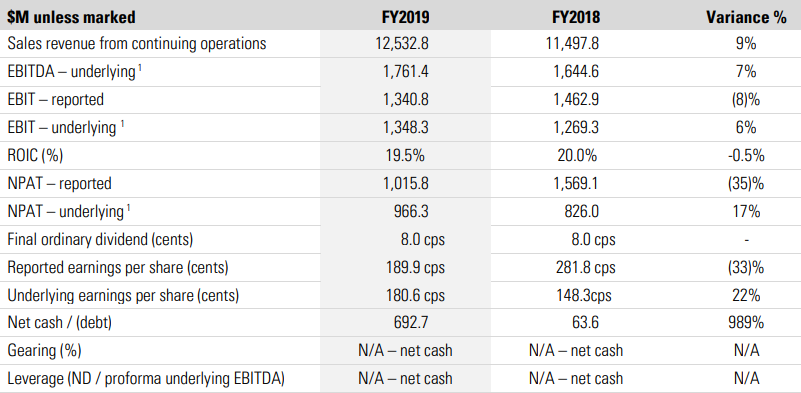Click the Net cash / (debt) label
801x393 pixels.
click(59, 323)
